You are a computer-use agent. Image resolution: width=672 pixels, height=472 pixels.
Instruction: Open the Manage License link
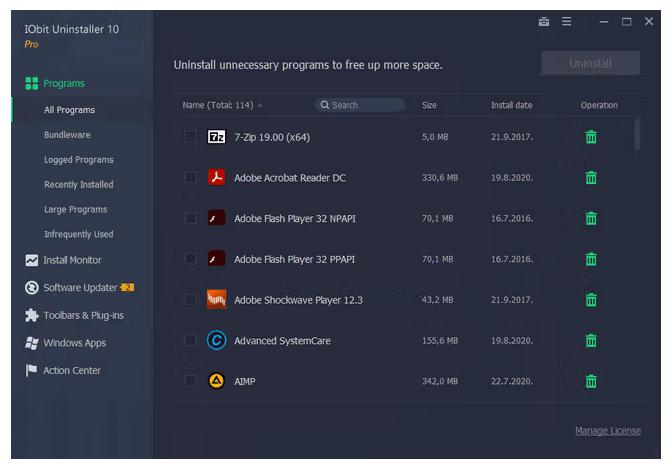click(x=607, y=431)
